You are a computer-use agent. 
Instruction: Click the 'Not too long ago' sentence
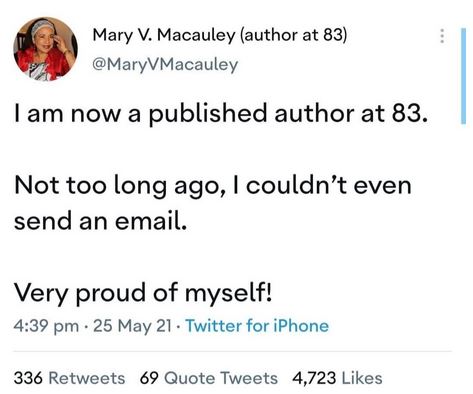tap(213, 203)
